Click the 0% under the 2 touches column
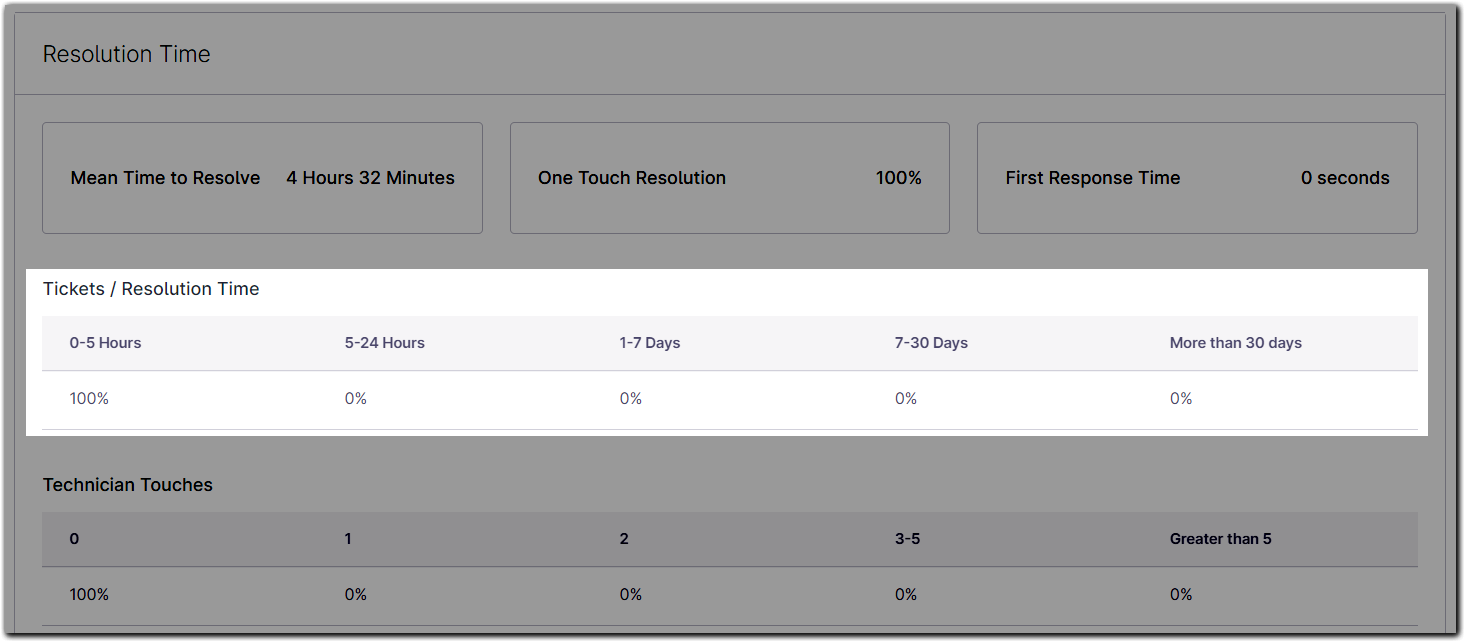 [x=630, y=593]
